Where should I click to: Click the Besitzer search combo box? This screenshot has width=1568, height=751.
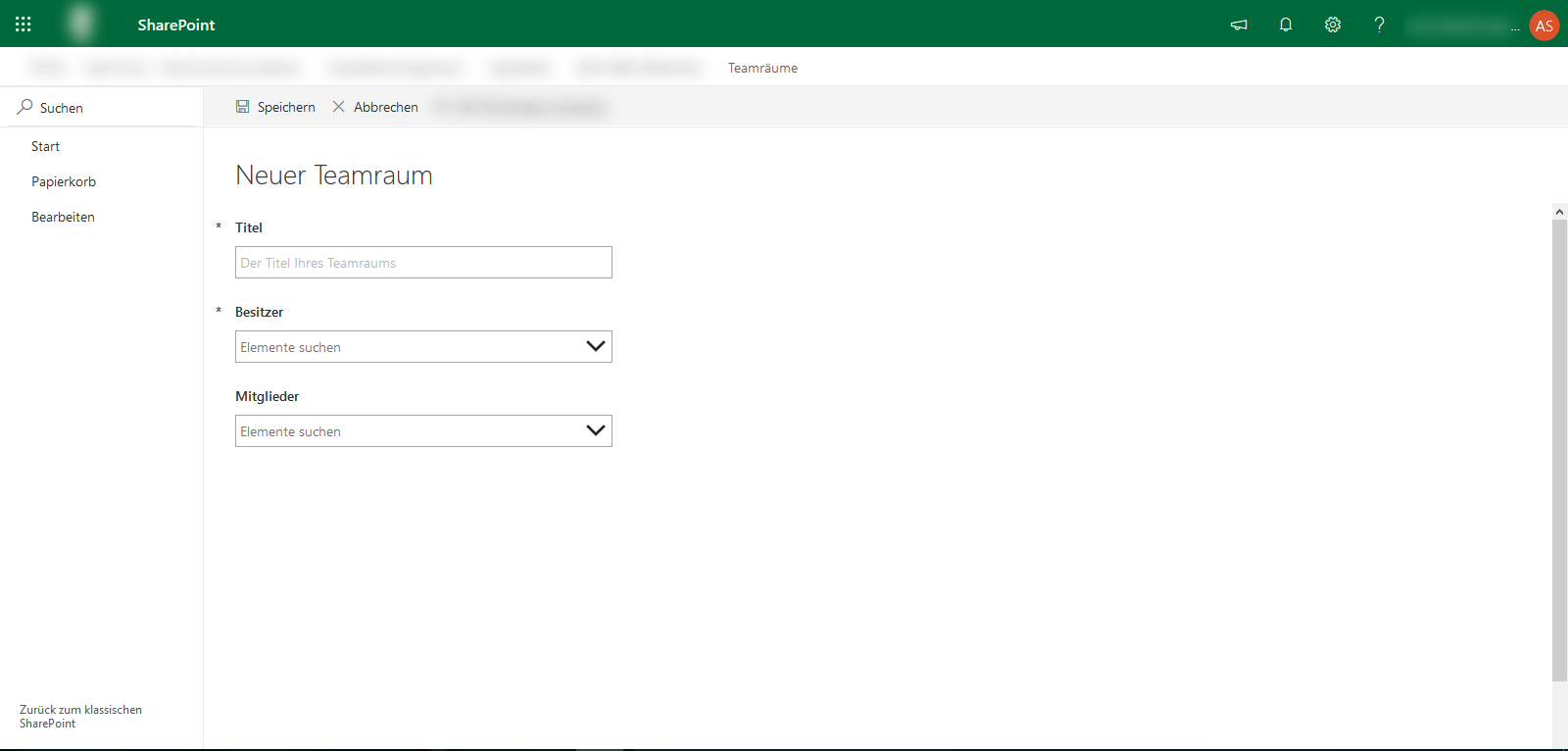pyautogui.click(x=423, y=347)
